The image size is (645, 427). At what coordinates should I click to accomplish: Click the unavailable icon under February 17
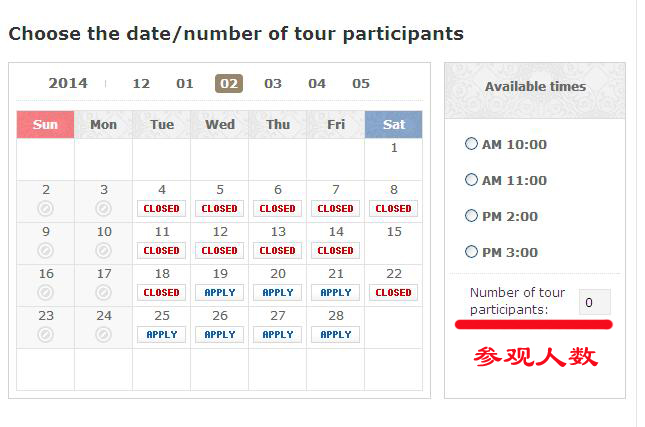[x=104, y=292]
